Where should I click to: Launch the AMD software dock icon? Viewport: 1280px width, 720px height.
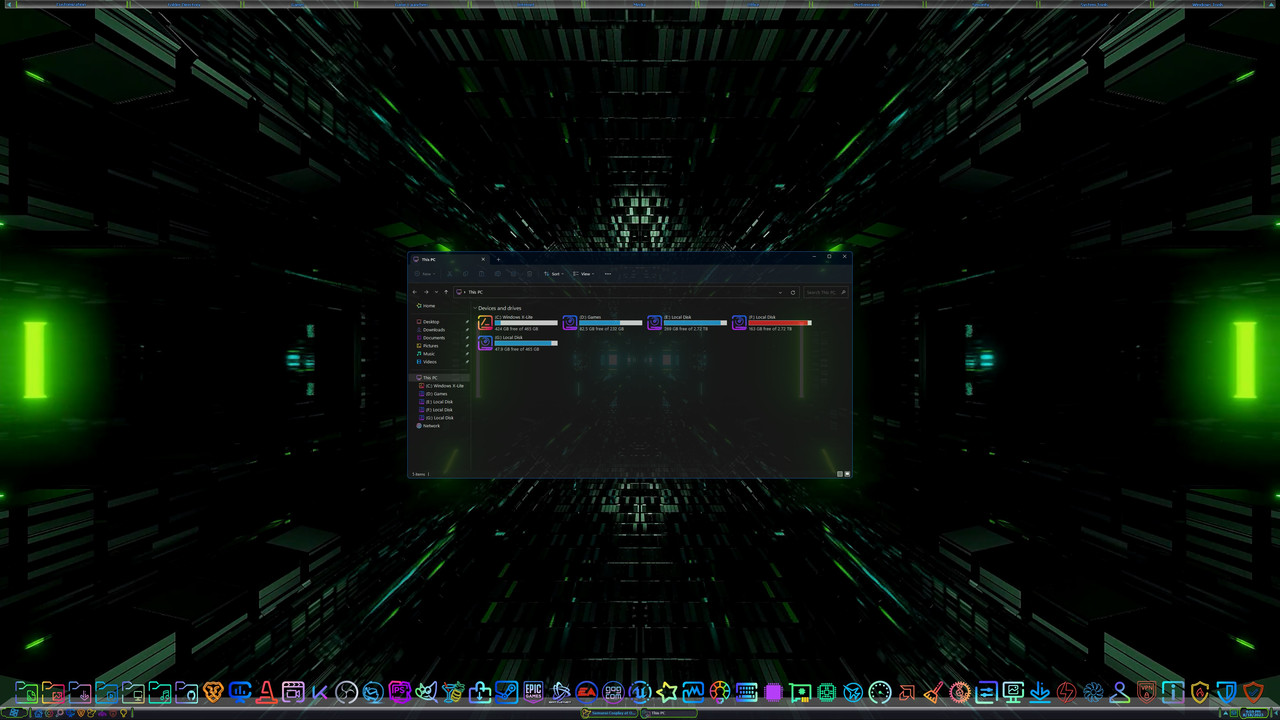907,691
